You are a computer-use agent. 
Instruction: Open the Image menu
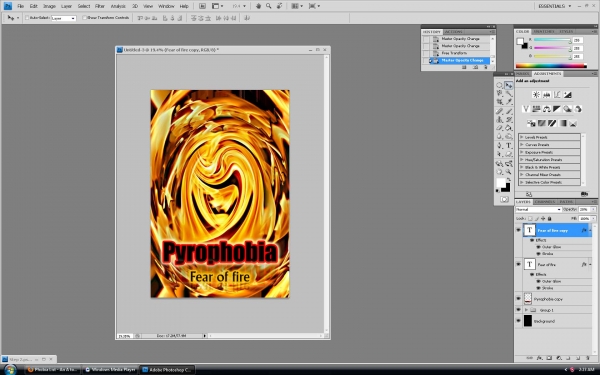click(49, 6)
